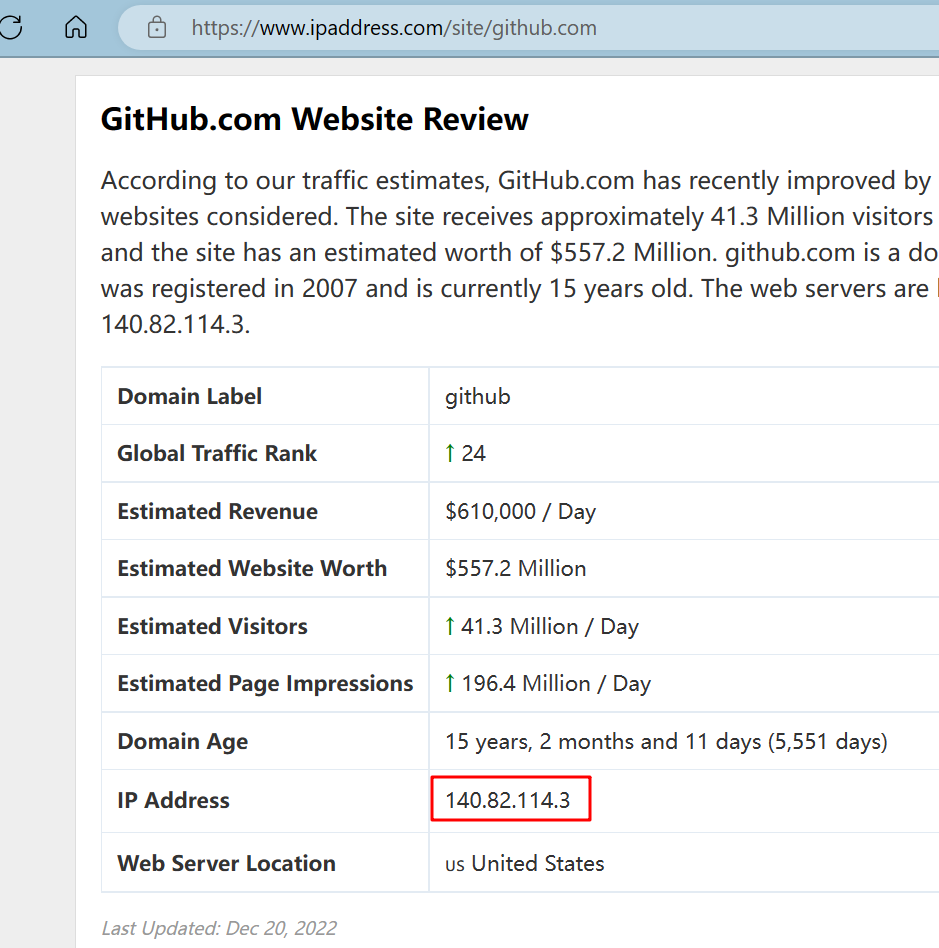Select the GitHub.com Website Review heading
The width and height of the screenshot is (939, 948).
pos(314,119)
